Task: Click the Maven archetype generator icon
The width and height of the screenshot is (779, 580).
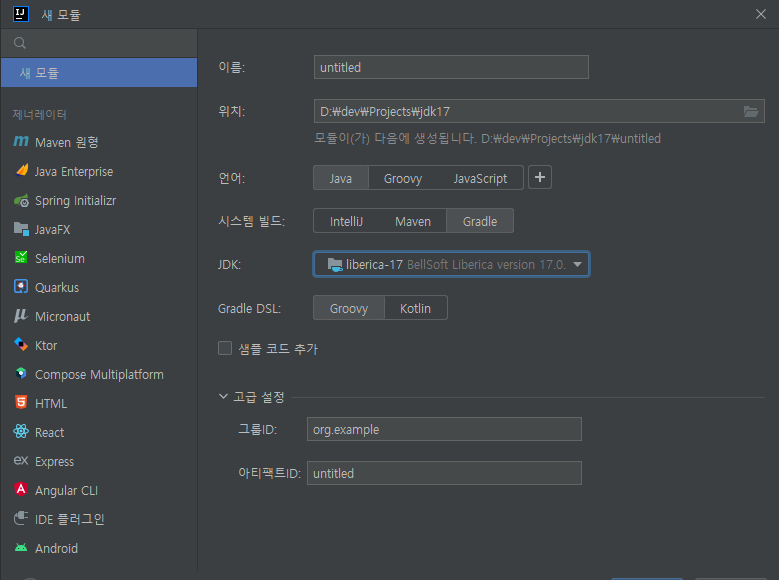Action: point(21,142)
